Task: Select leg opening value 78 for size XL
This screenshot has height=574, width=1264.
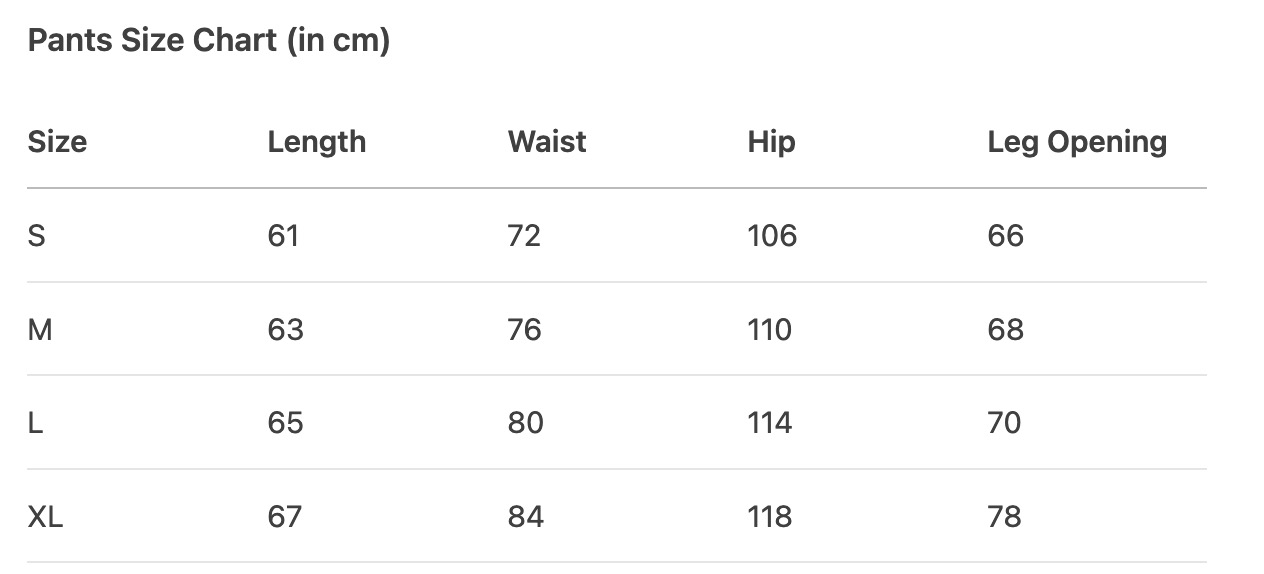Action: [1004, 517]
